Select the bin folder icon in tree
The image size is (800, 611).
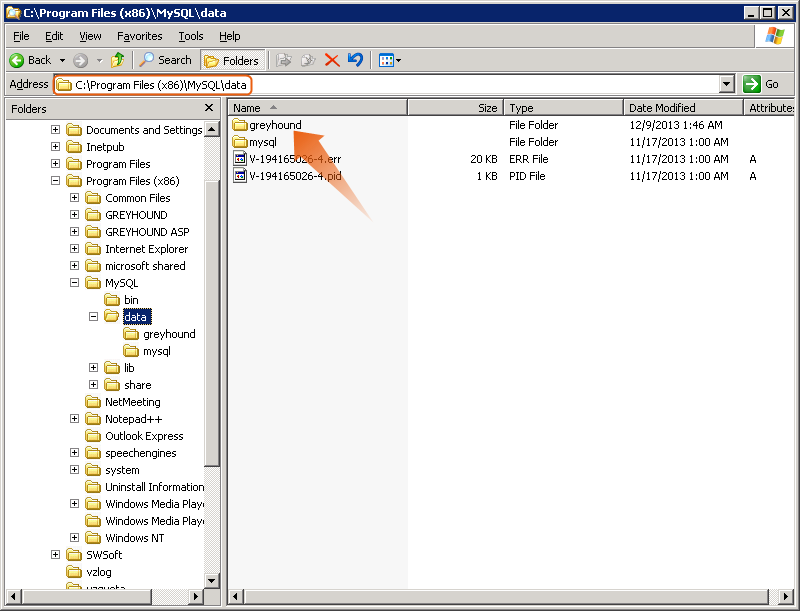[x=112, y=300]
